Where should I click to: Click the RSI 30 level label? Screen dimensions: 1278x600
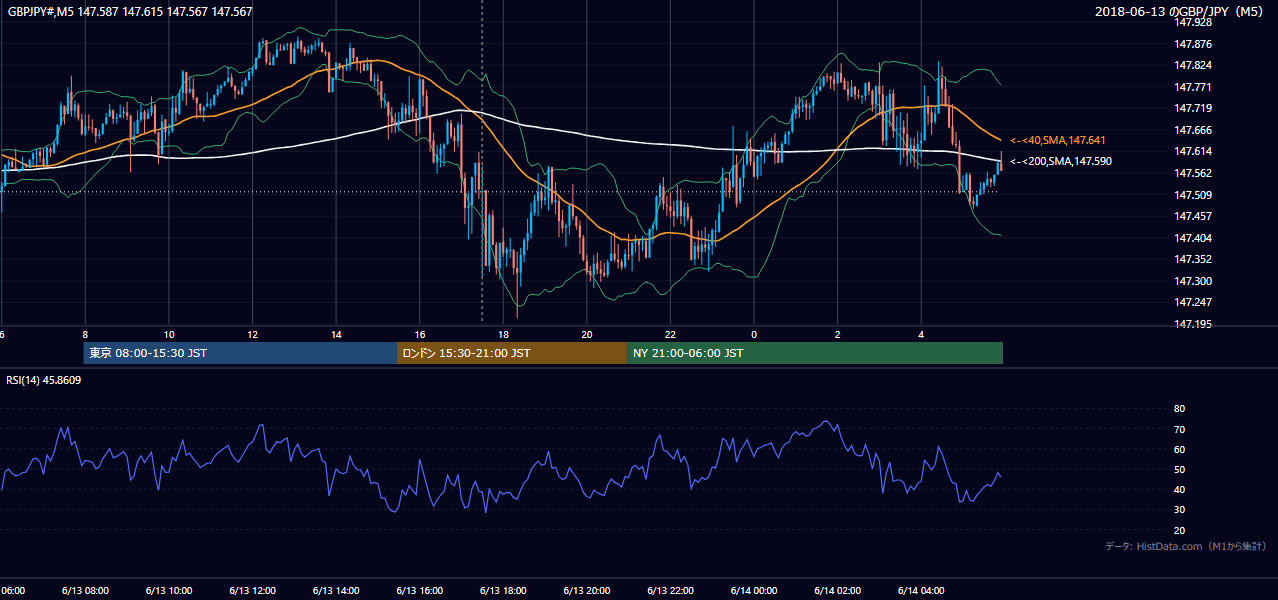[x=1179, y=510]
